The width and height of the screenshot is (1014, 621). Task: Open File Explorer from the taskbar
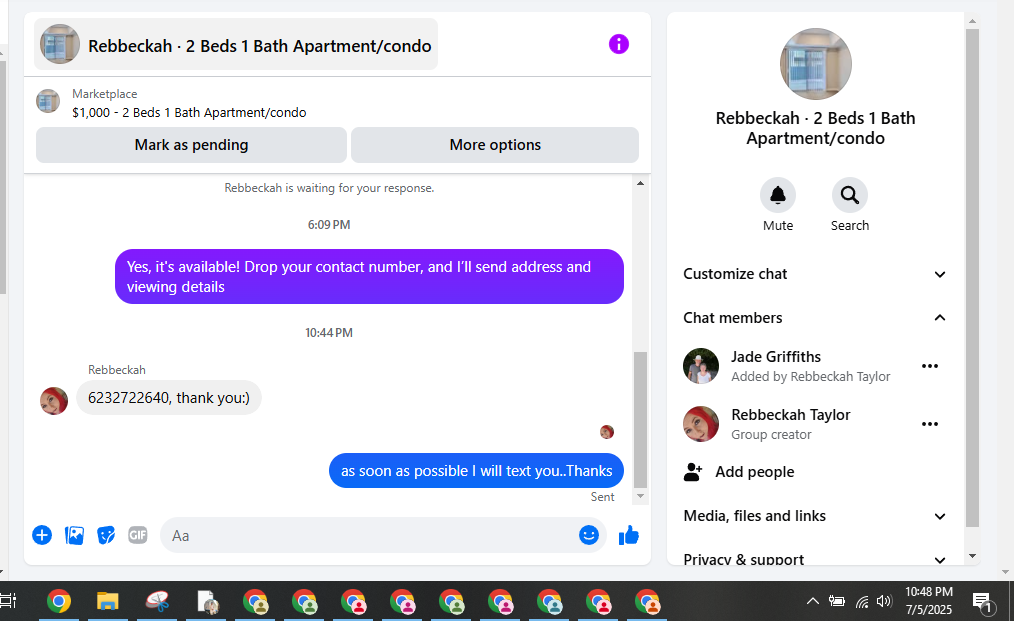pyautogui.click(x=107, y=602)
